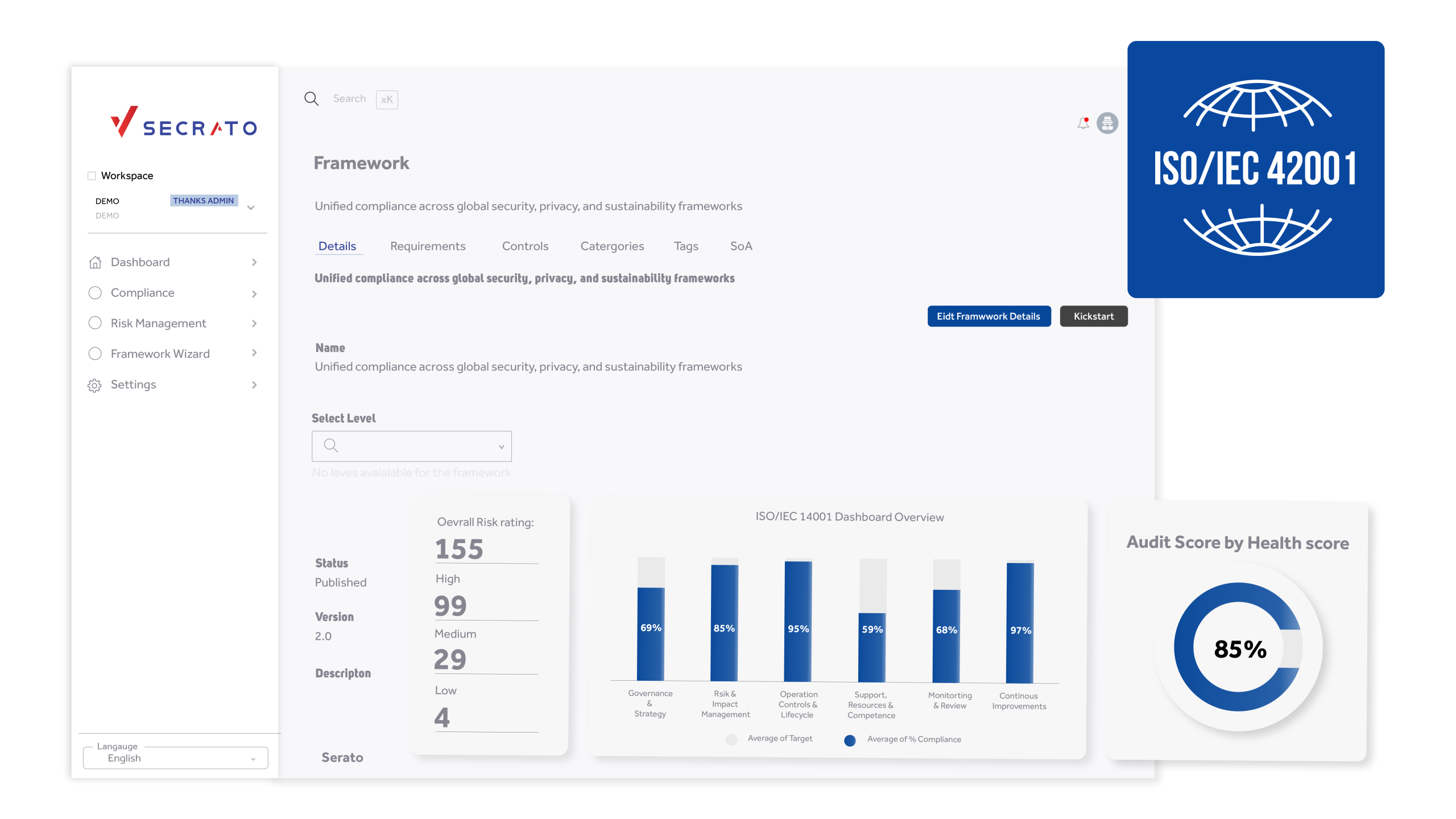
Task: Open the notifications bell
Action: click(1083, 123)
